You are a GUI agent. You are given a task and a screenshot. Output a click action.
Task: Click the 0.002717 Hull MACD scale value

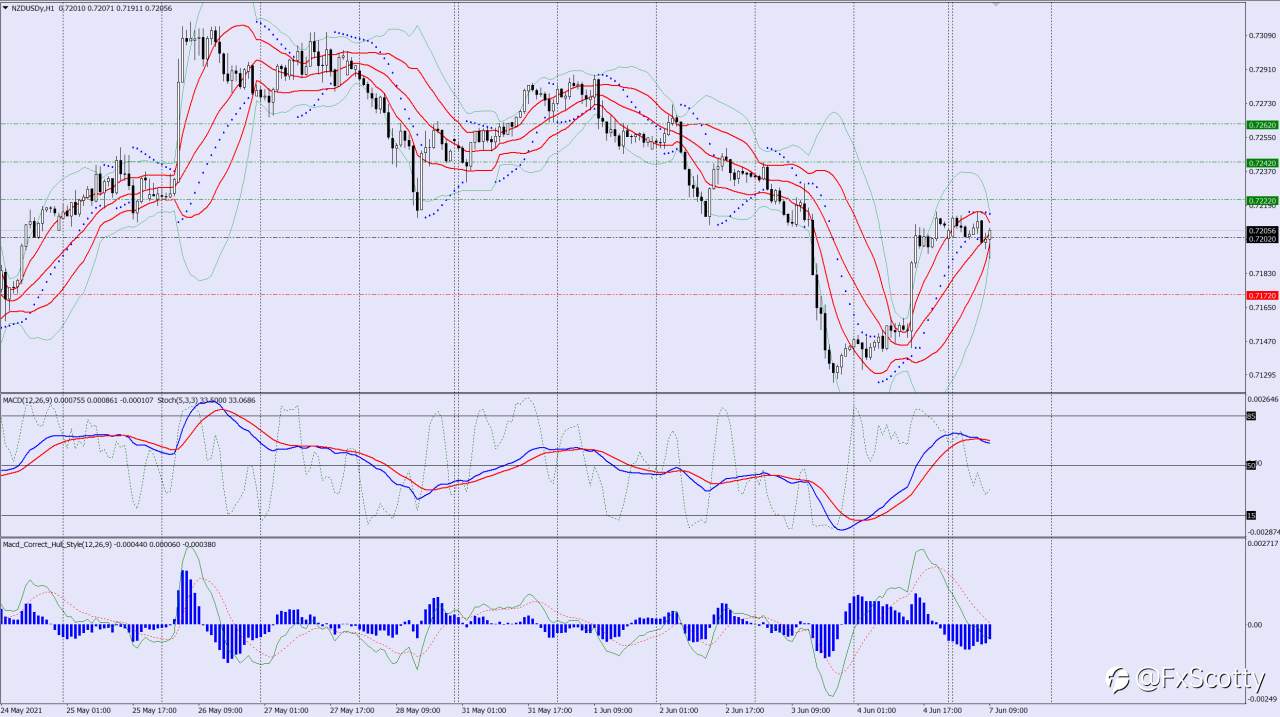tap(1263, 543)
